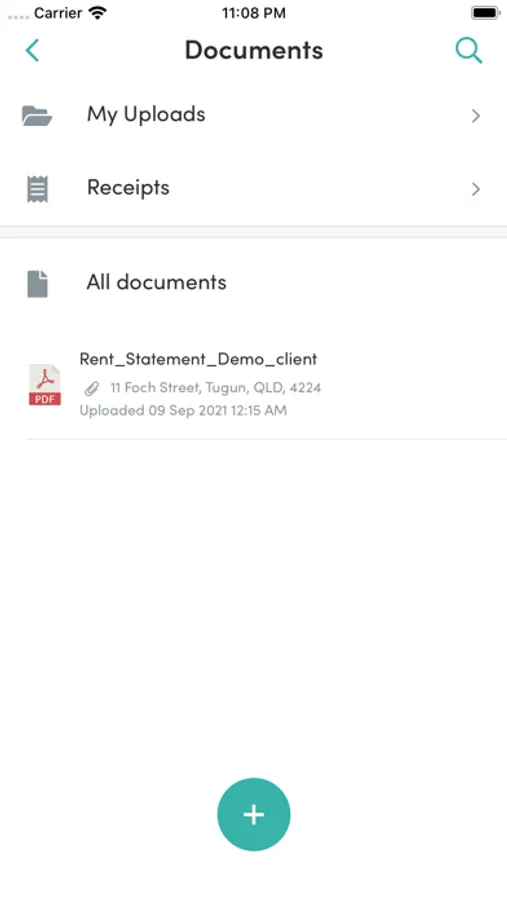The image size is (507, 900).
Task: Click the 11:08 PM clock
Action: point(254,13)
